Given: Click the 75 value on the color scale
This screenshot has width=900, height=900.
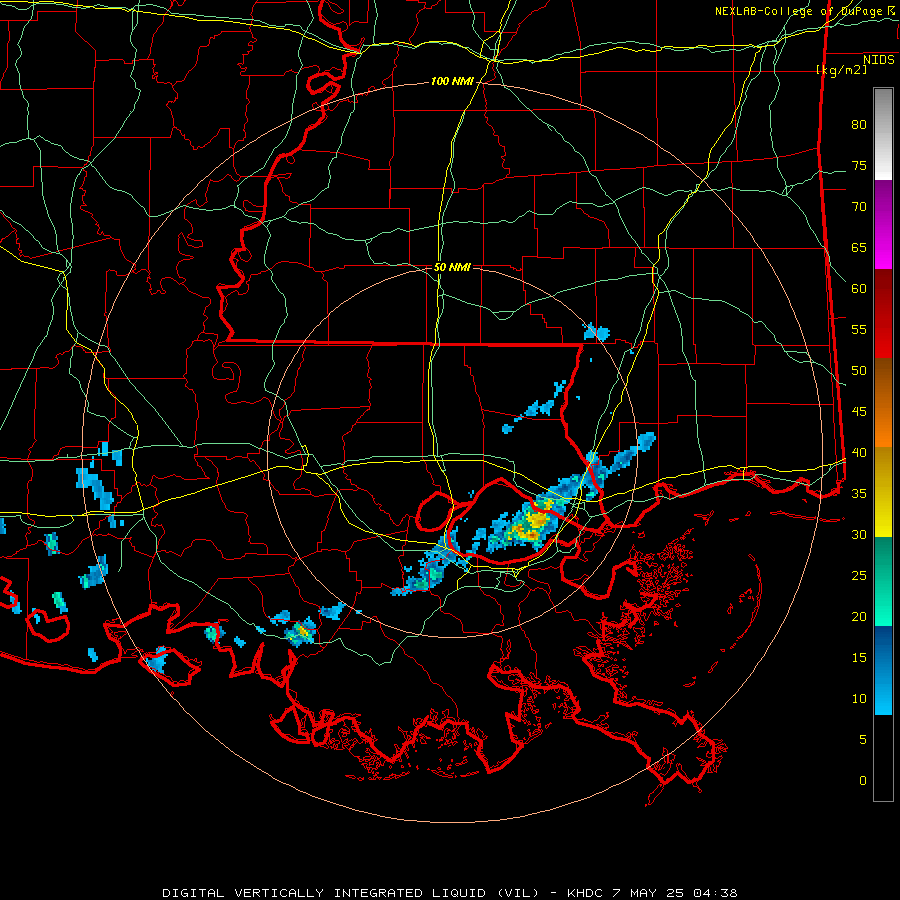Looking at the screenshot, I should click(859, 165).
